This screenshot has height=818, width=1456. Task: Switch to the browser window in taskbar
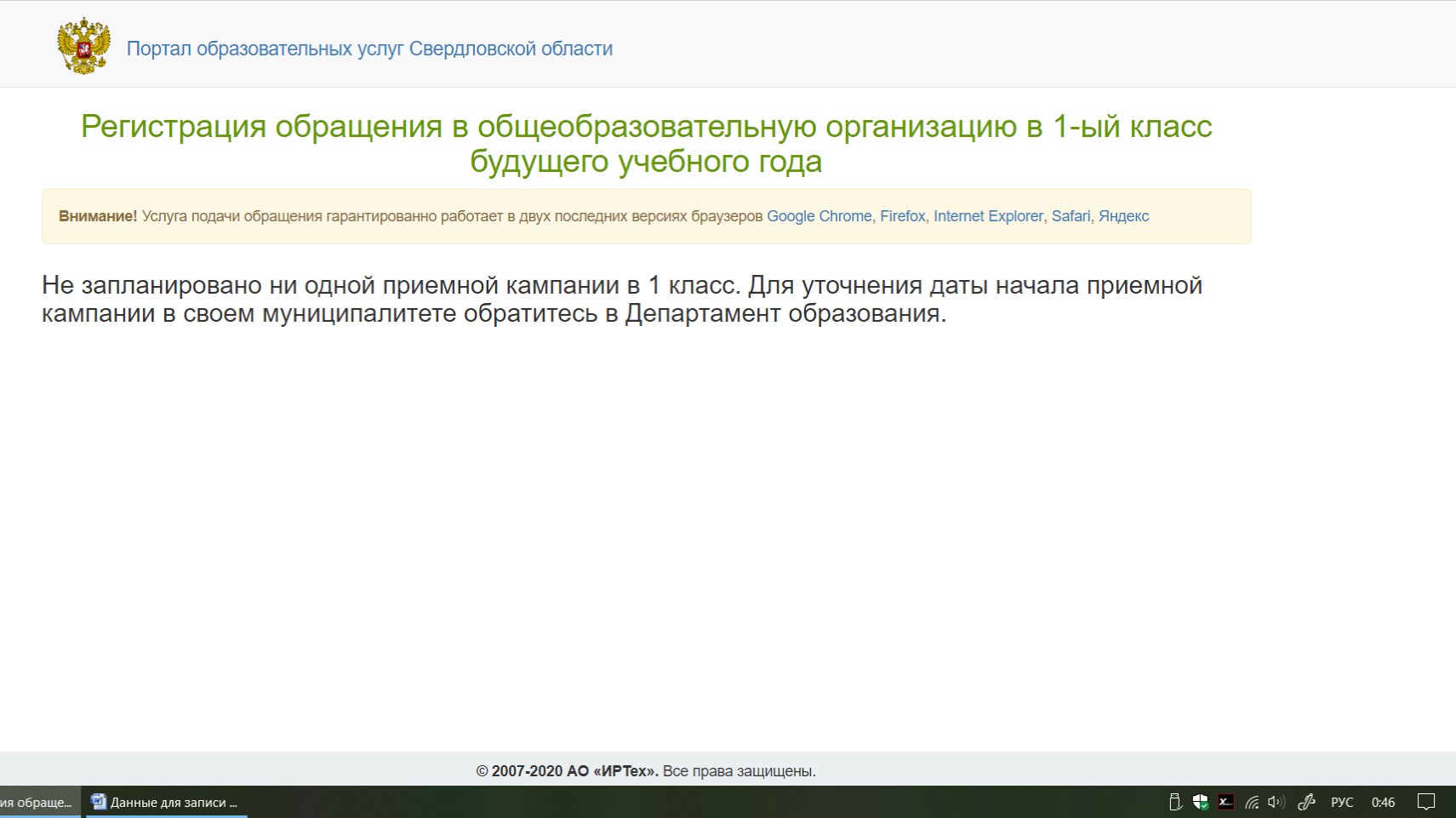[38, 802]
